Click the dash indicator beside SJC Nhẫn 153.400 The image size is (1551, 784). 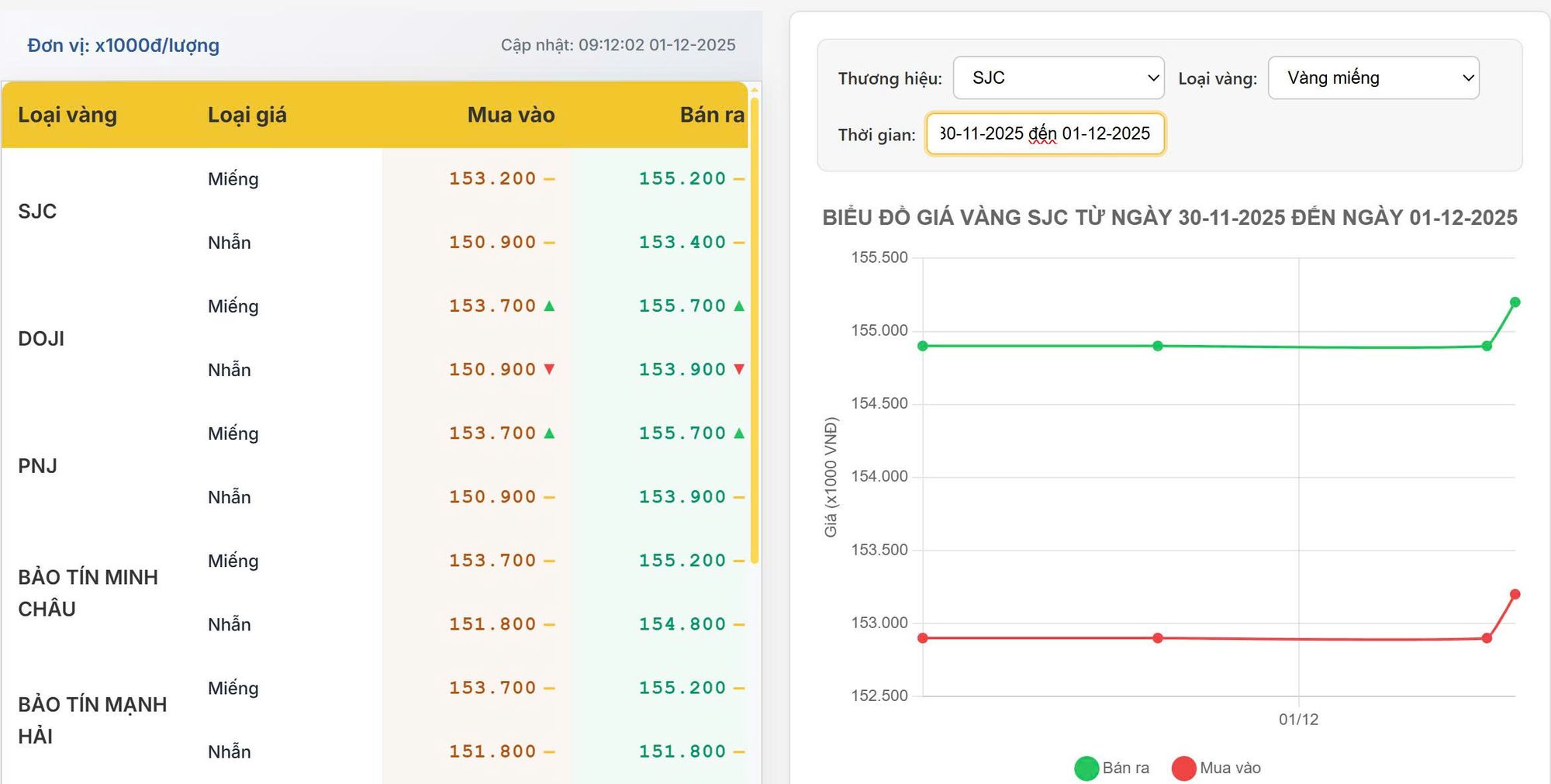[x=739, y=243]
